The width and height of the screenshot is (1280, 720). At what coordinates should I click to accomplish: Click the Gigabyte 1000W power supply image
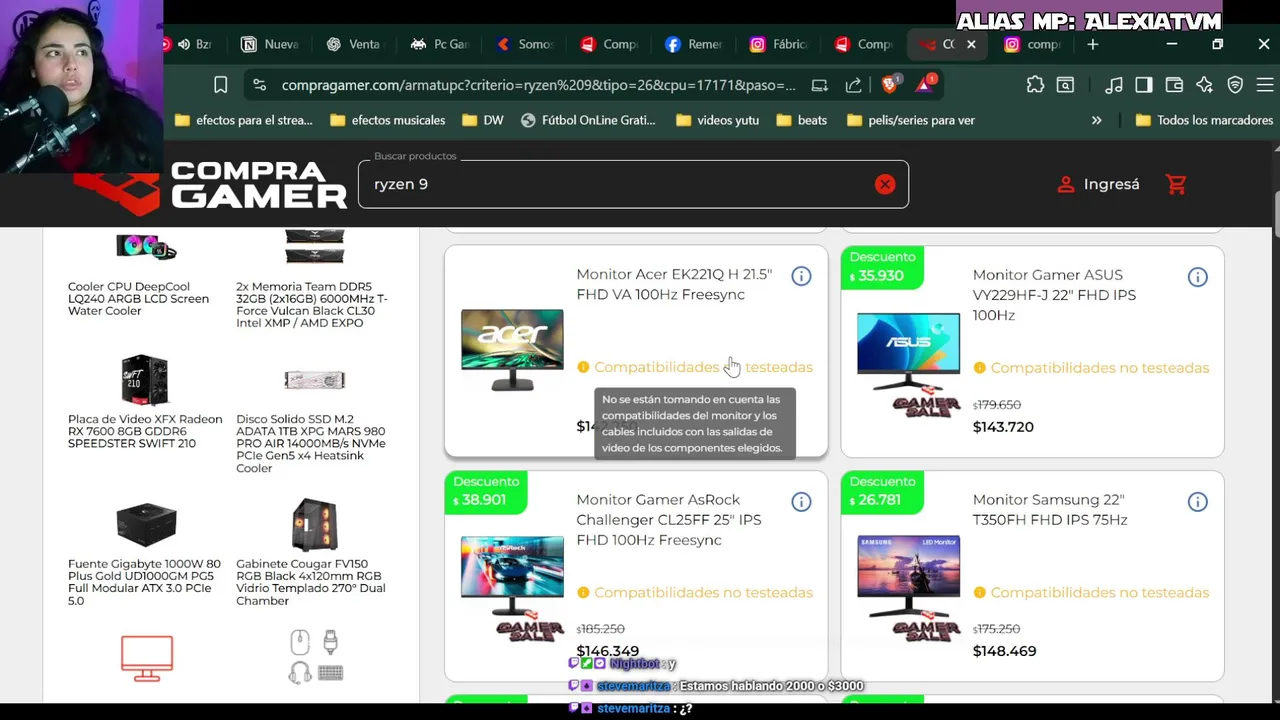click(x=146, y=524)
